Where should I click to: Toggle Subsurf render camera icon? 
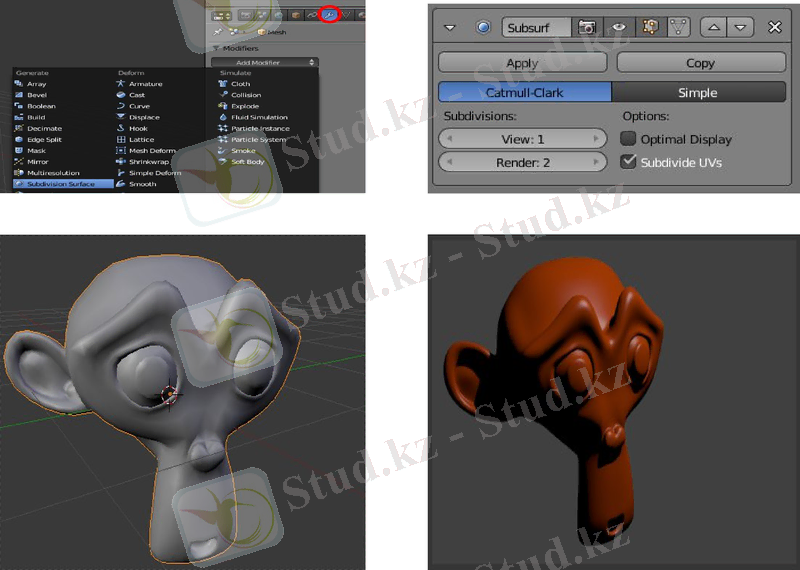coord(587,27)
